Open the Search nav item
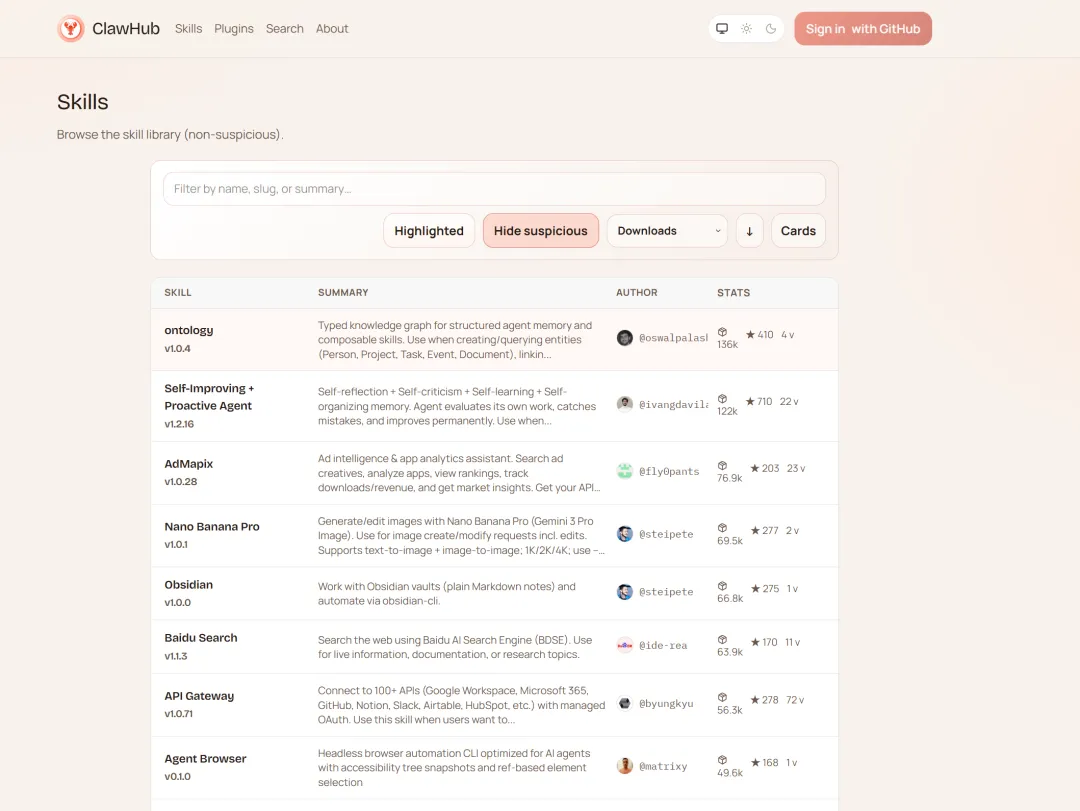This screenshot has height=811, width=1080. point(284,28)
